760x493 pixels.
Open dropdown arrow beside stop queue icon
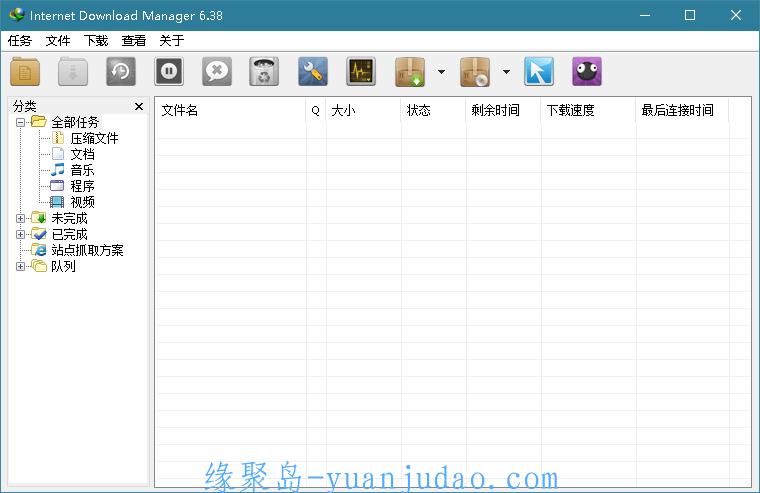506,72
